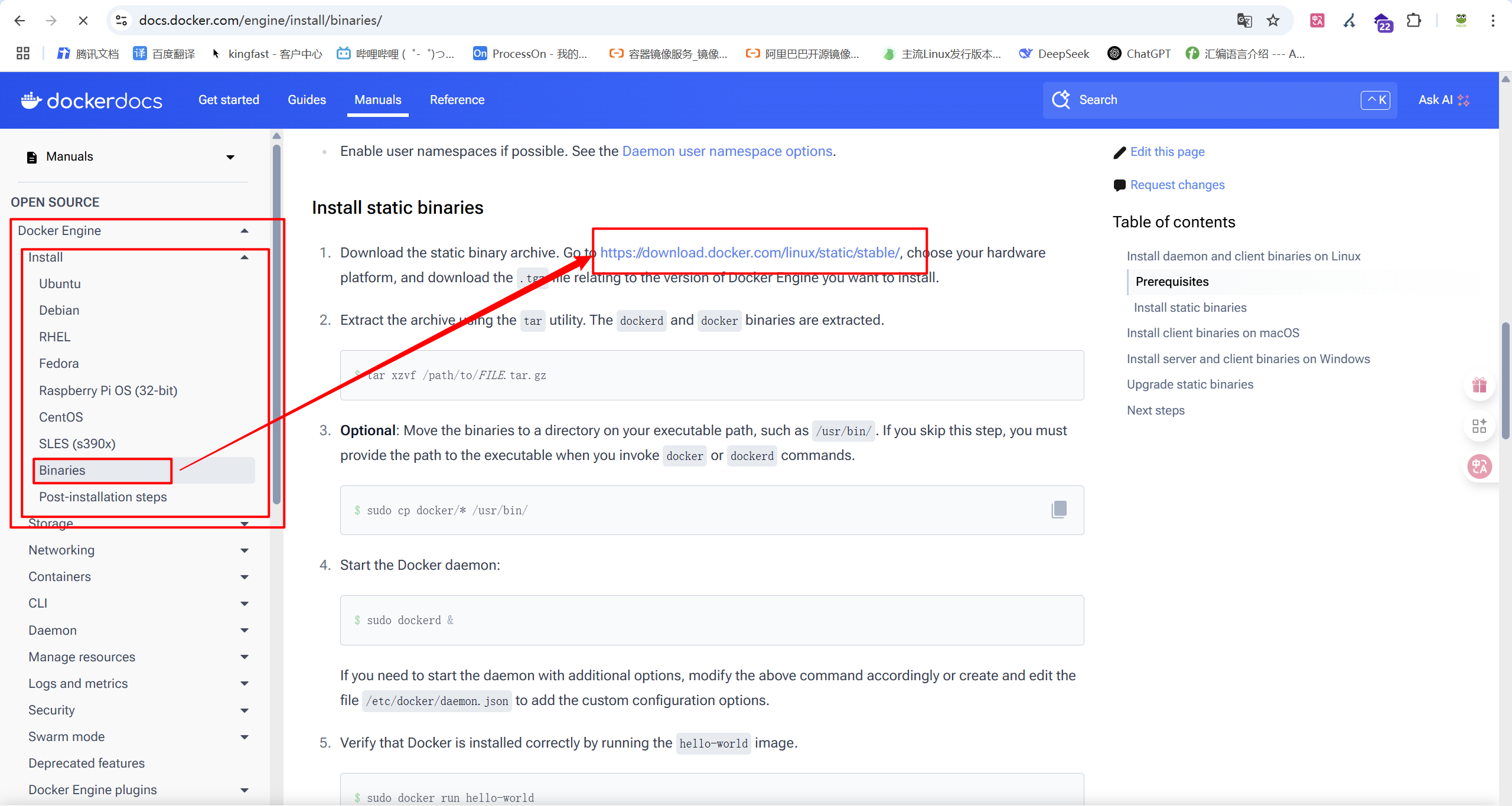Expand the CLI section
Image resolution: width=1512 pixels, height=806 pixels.
click(245, 603)
